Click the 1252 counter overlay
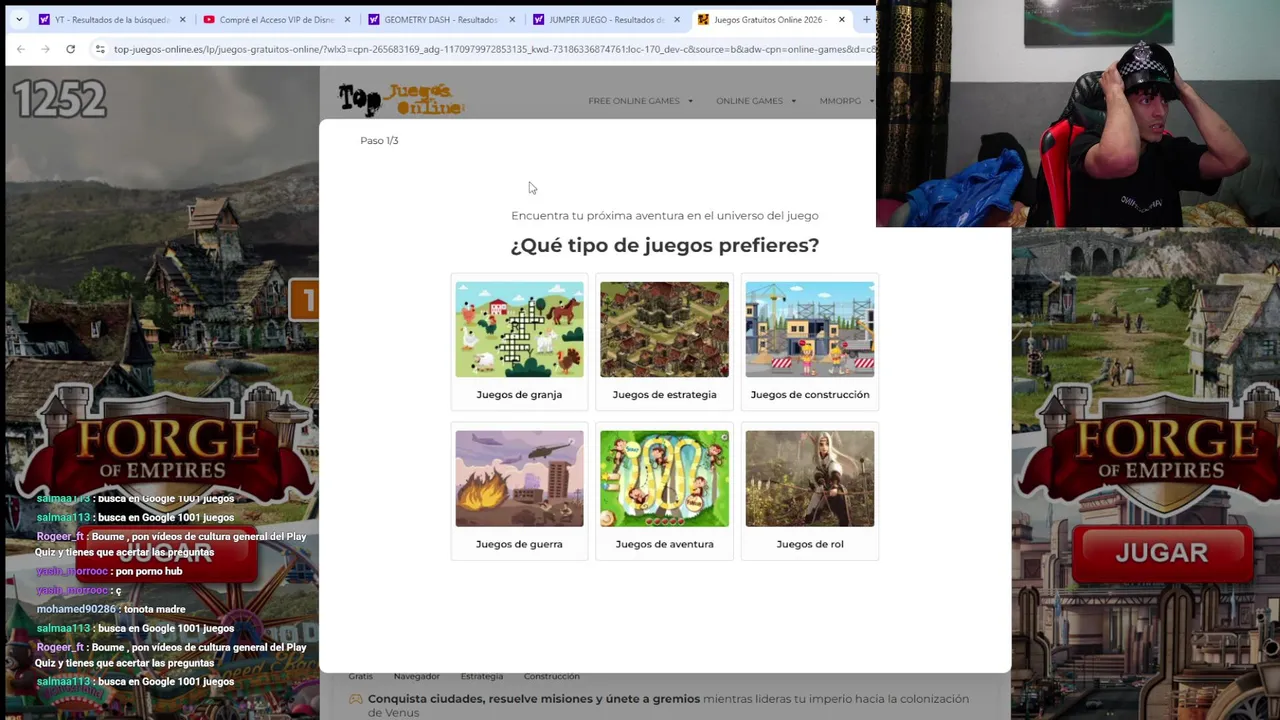The width and height of the screenshot is (1280, 720). 60,99
